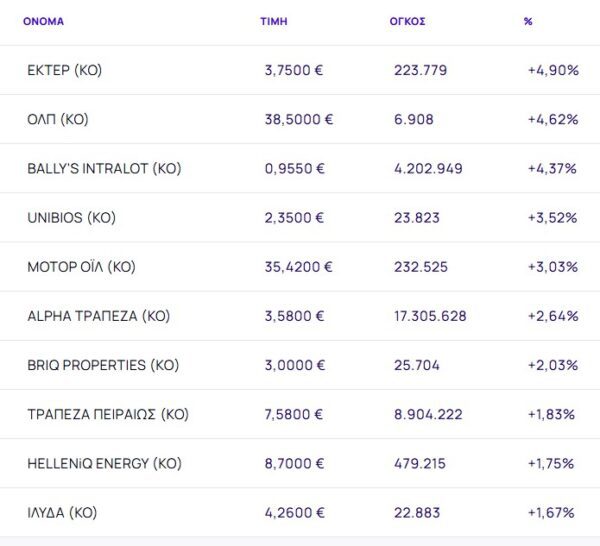Click the UNIBIOS (ΚΟ) stock name

tap(71, 218)
